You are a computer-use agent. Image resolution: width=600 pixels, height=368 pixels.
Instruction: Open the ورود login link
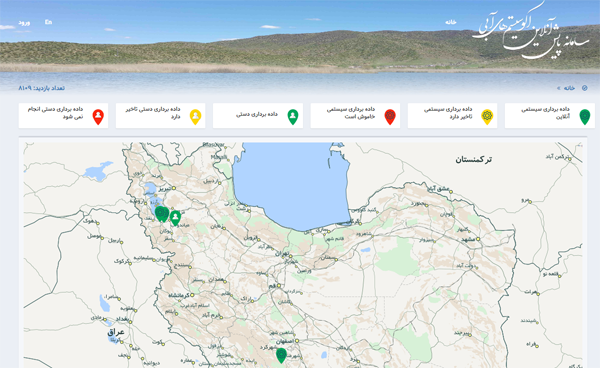tap(24, 23)
